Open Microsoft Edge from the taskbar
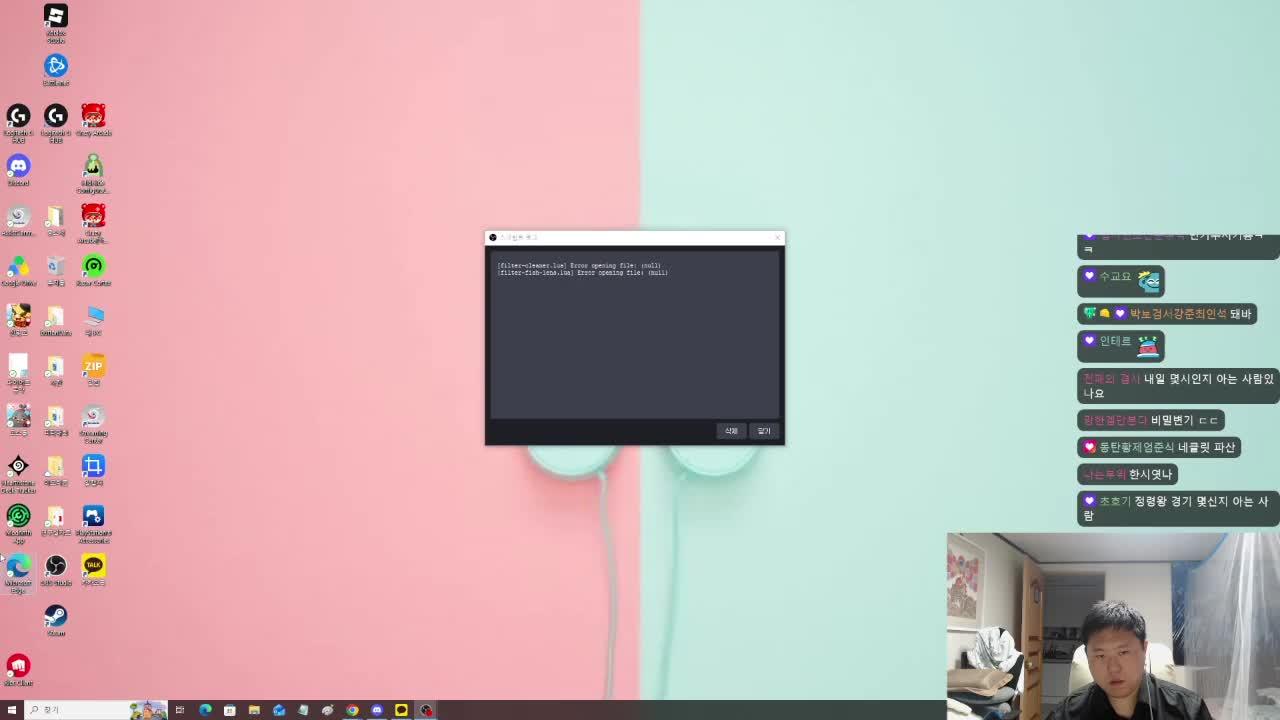Image resolution: width=1280 pixels, height=720 pixels. tap(205, 710)
